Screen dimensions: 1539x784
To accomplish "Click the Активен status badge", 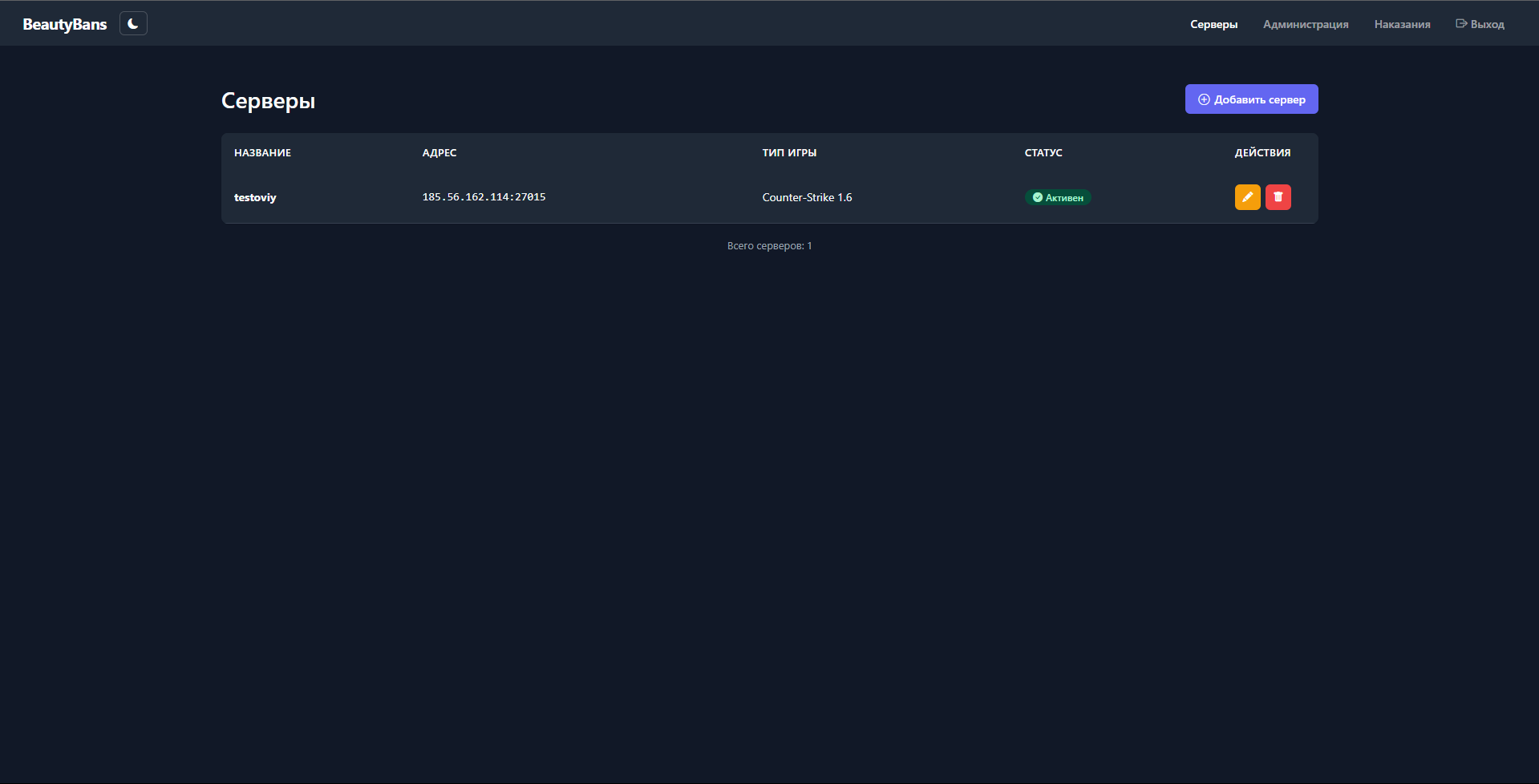I will point(1058,197).
